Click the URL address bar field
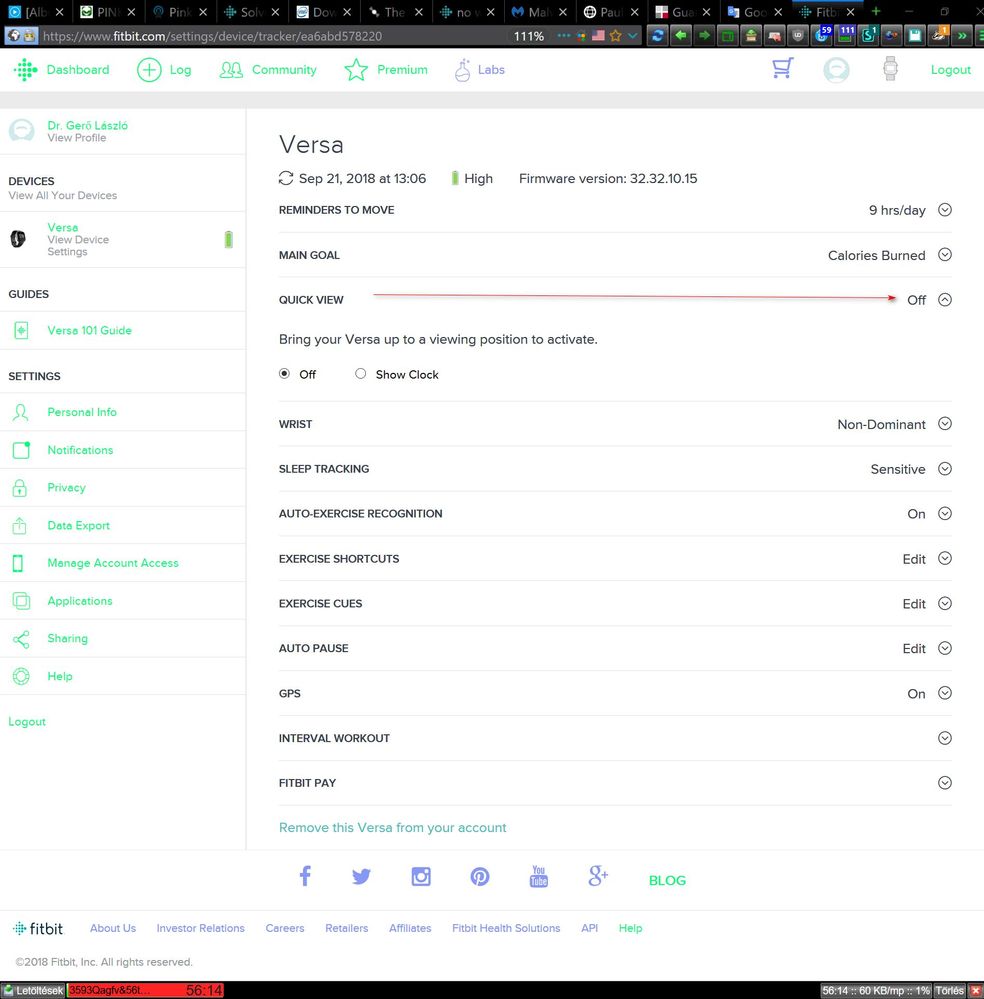Screen dimensions: 984x999 274,36
